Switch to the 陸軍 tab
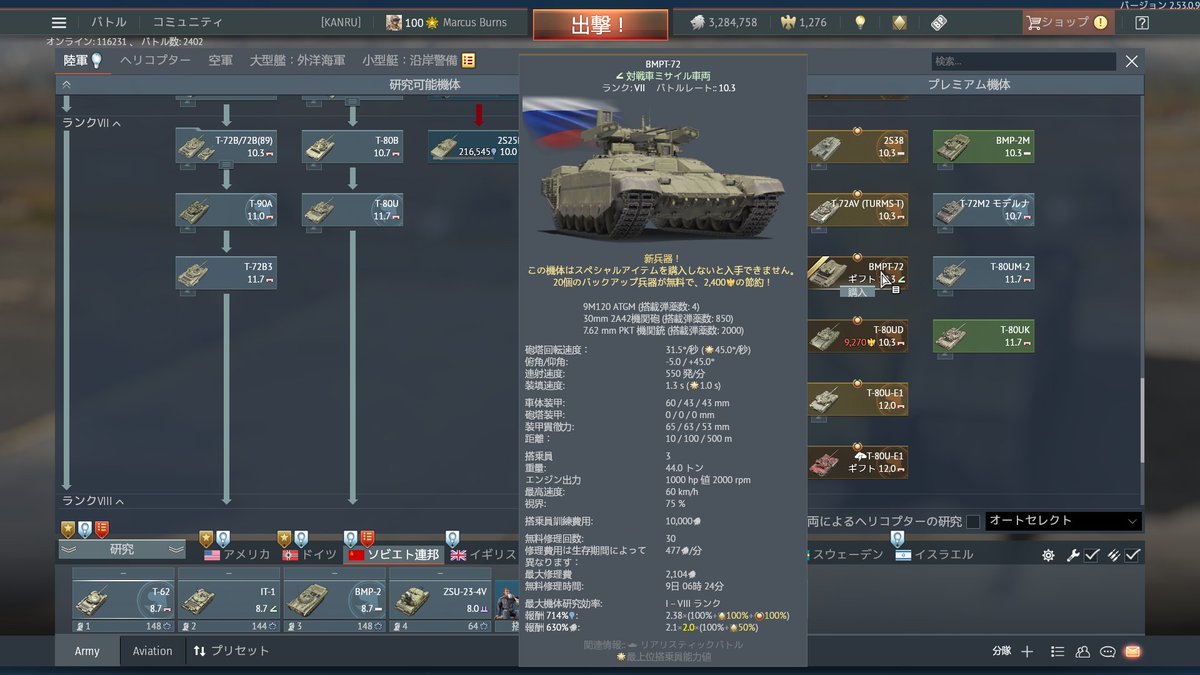 pyautogui.click(x=83, y=61)
